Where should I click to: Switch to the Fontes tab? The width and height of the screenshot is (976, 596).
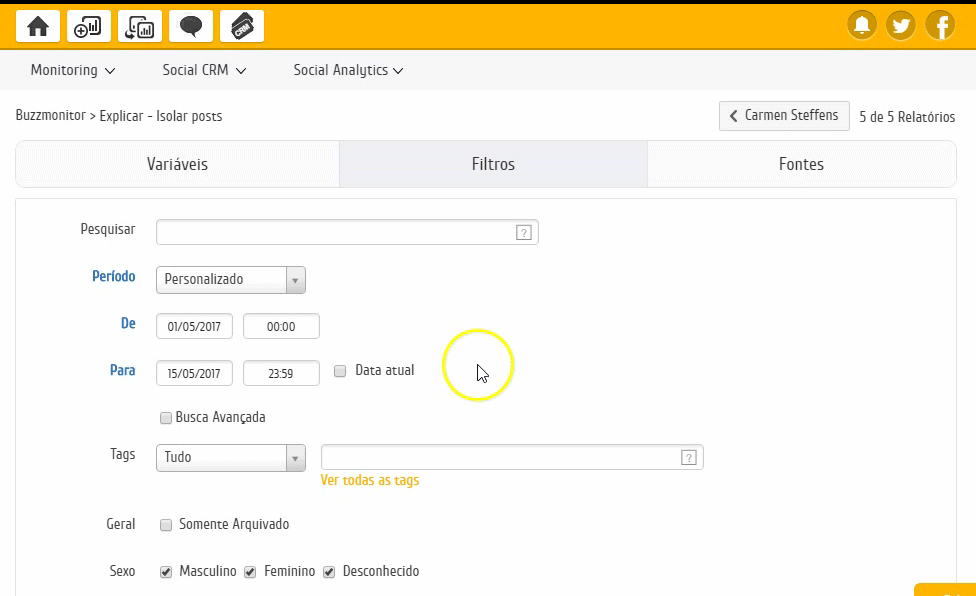pos(801,164)
